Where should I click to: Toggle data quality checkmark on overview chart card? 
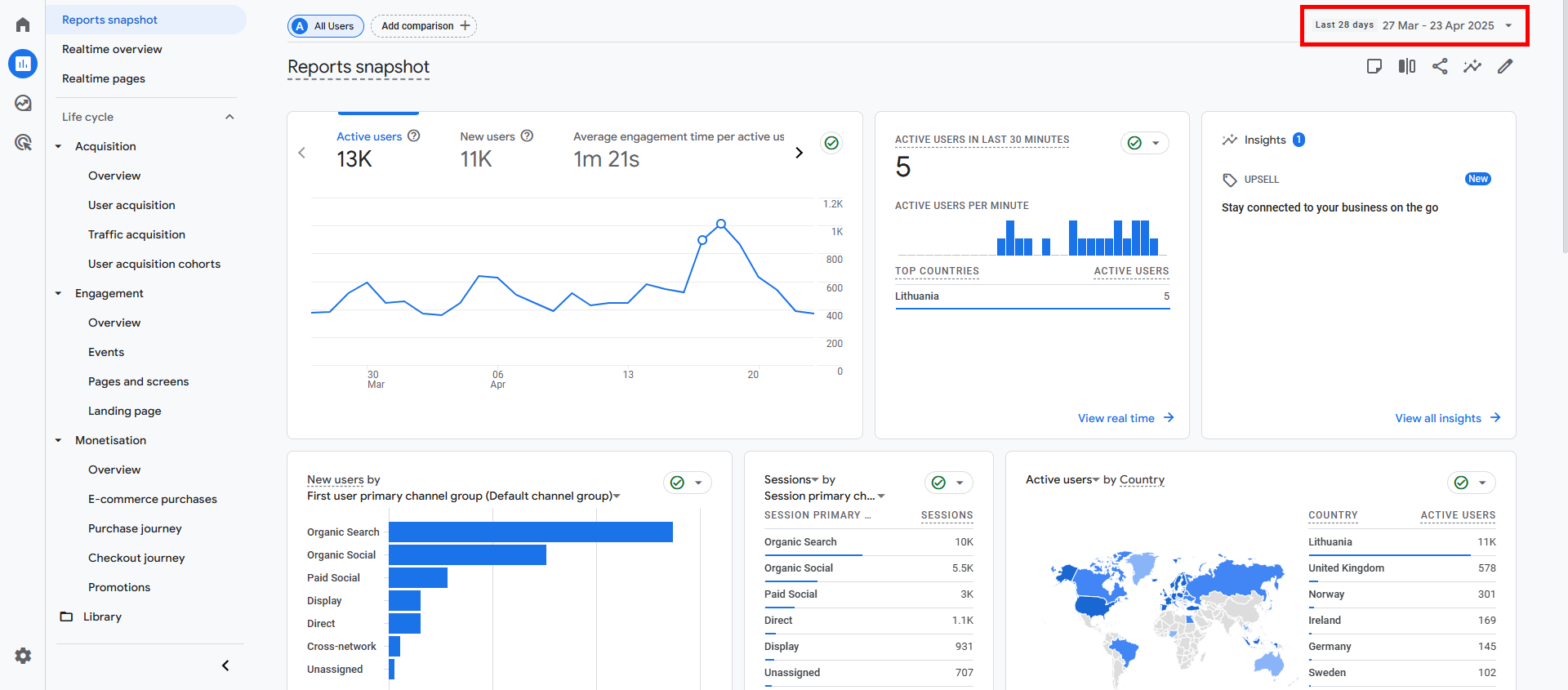(x=831, y=143)
